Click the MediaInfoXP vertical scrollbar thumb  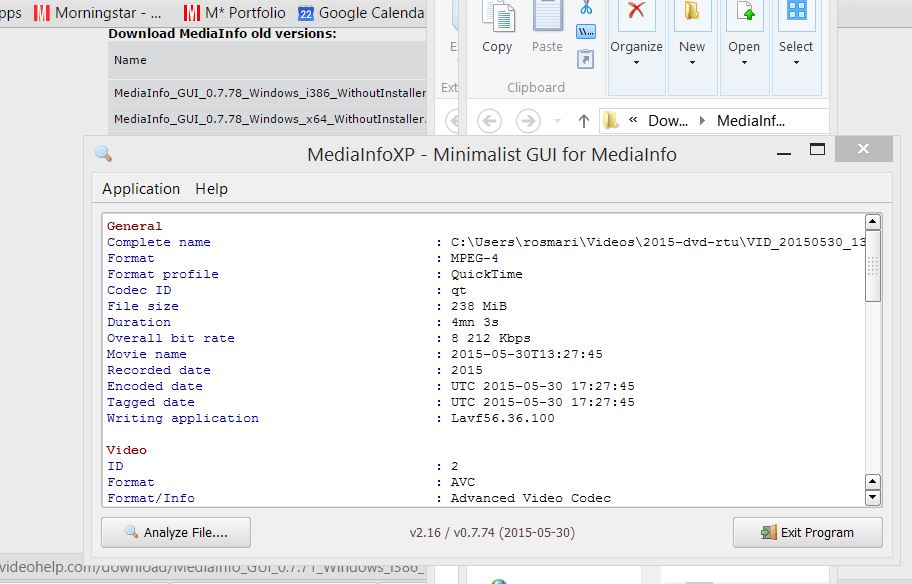click(872, 266)
